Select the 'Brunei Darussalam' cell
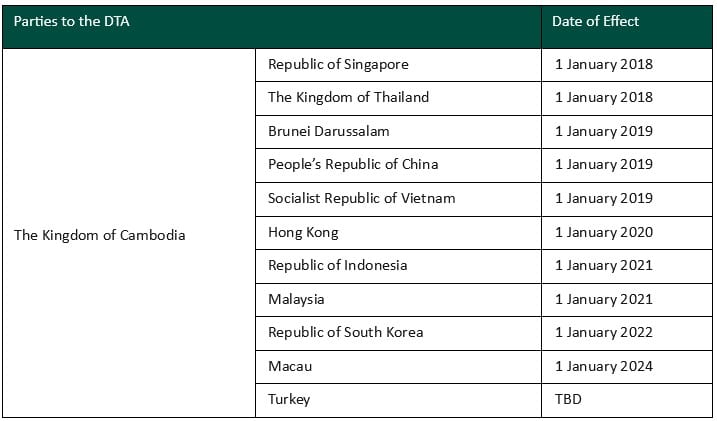 point(398,132)
